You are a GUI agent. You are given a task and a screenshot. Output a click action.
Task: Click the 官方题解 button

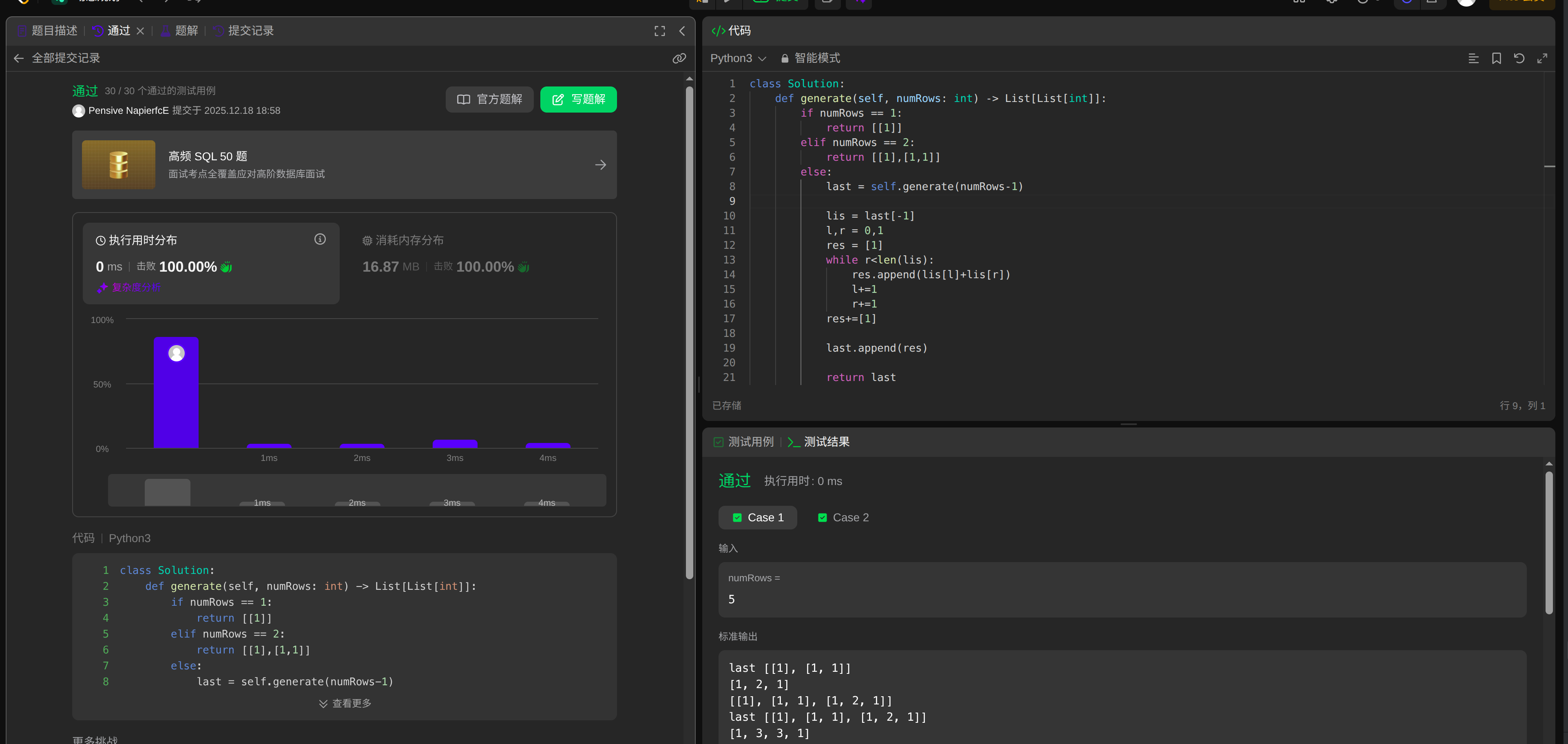point(489,100)
